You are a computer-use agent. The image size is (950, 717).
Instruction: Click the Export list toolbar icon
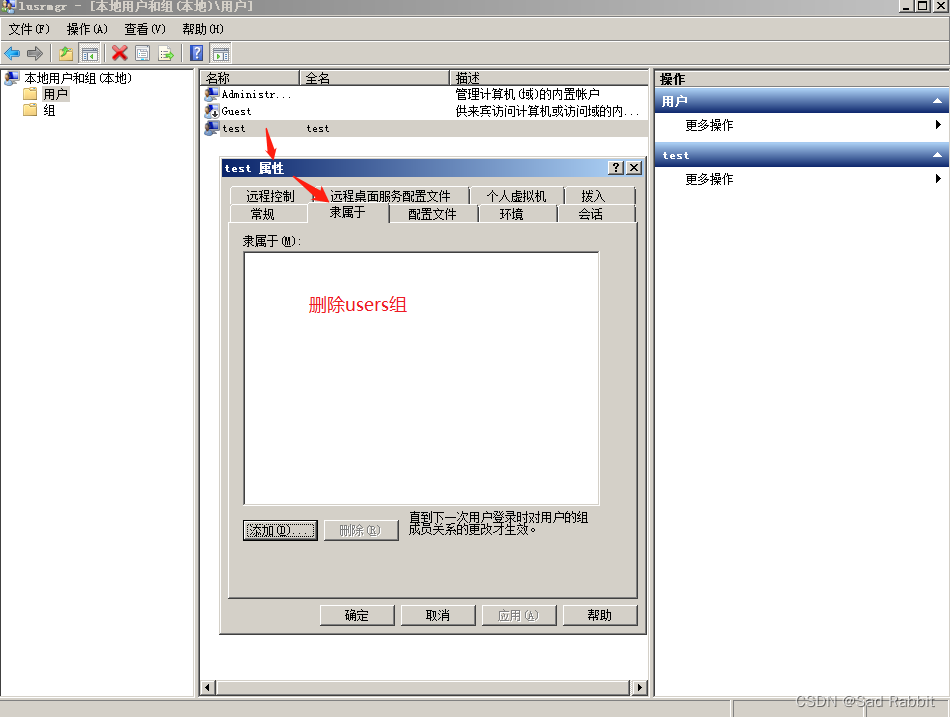(166, 54)
